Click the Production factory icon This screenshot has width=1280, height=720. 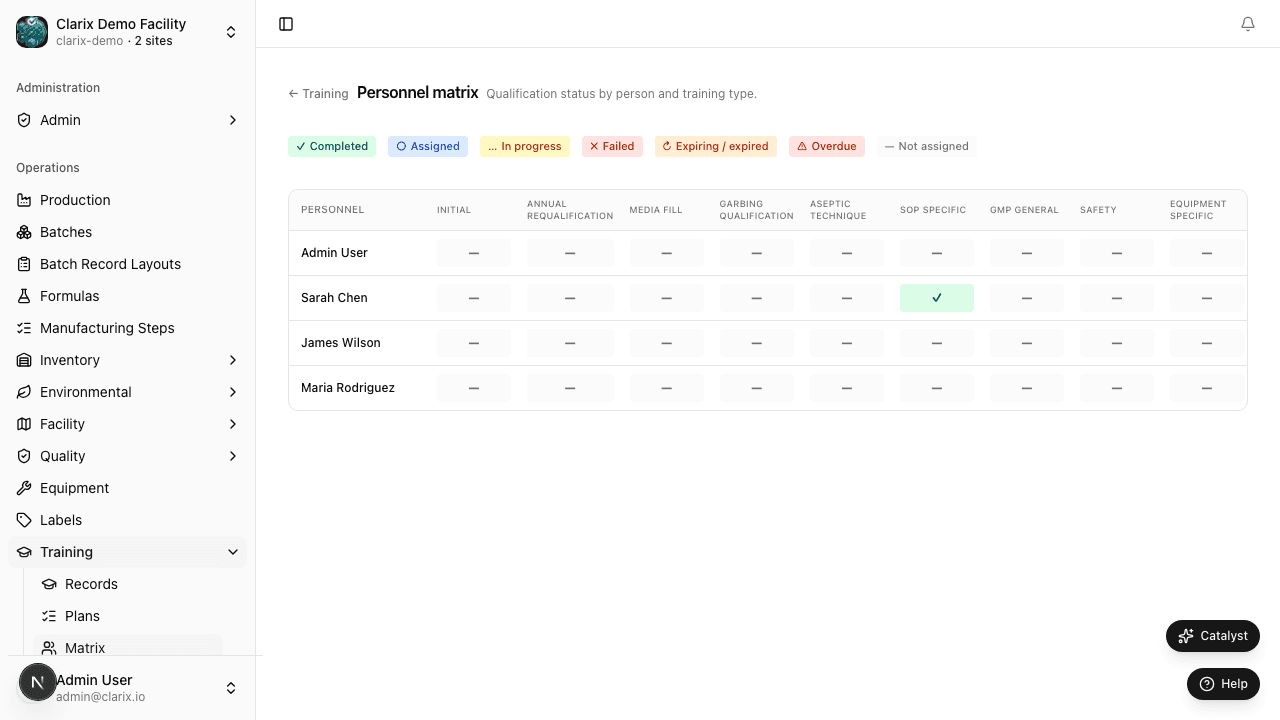click(x=24, y=200)
